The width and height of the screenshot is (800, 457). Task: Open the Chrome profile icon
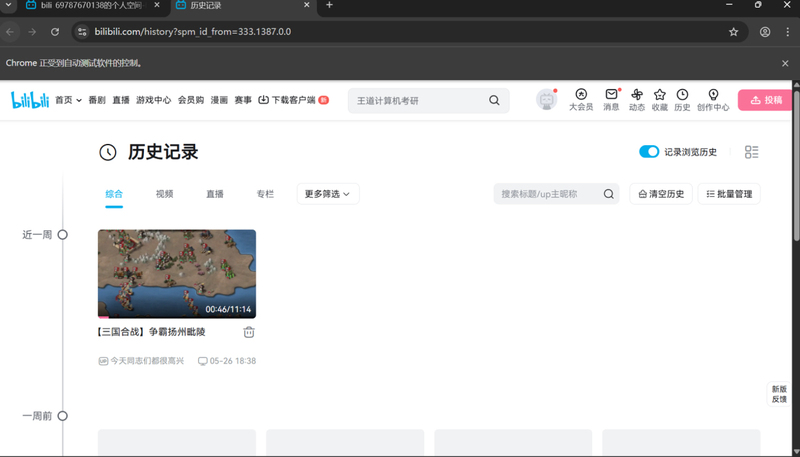[x=765, y=32]
